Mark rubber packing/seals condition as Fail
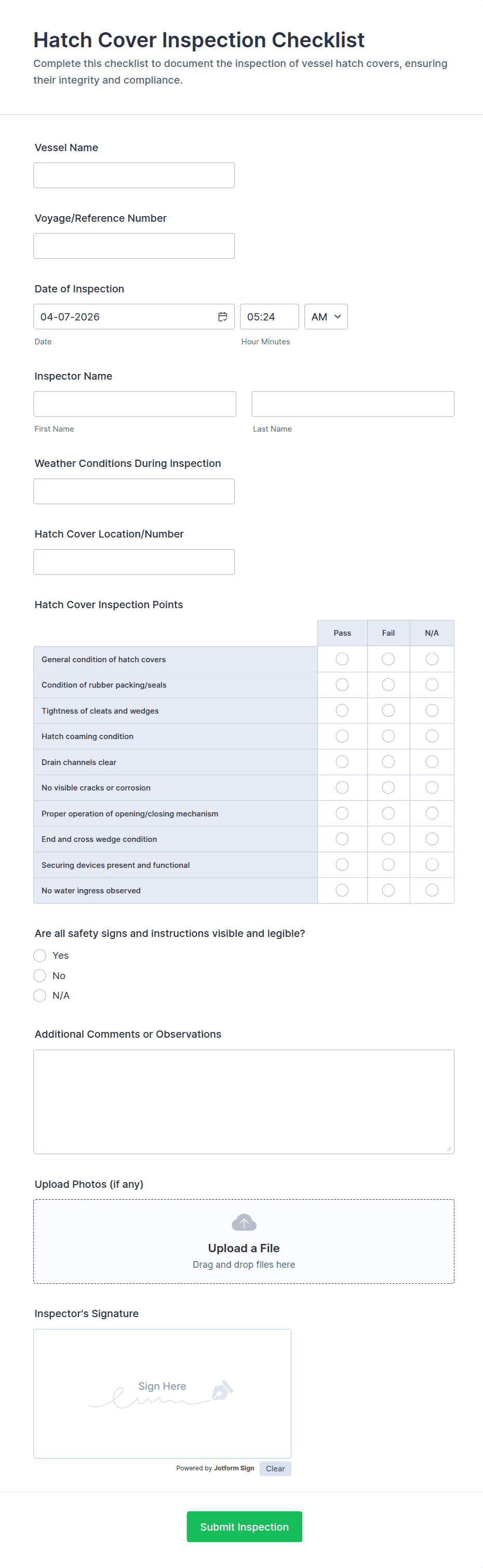 click(x=388, y=685)
